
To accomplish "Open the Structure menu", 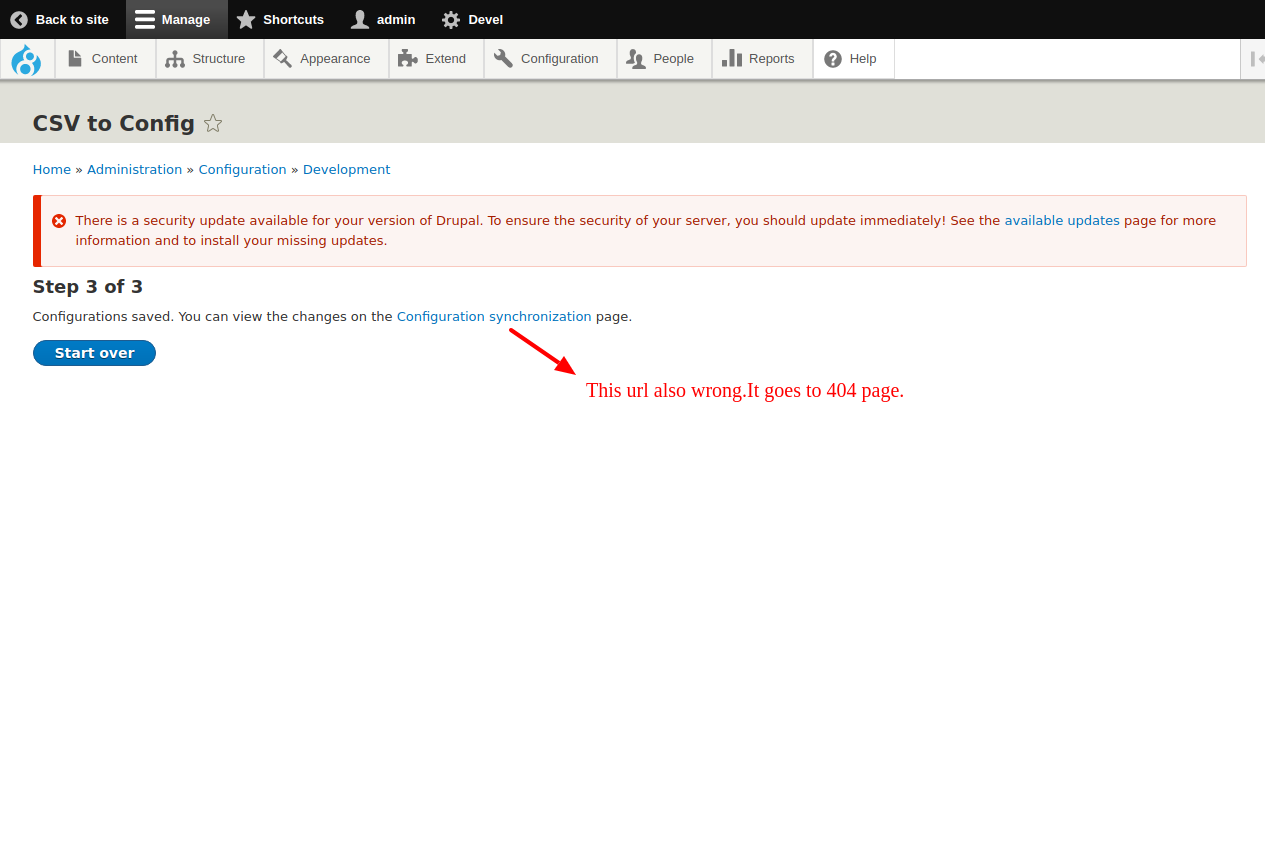I will pyautogui.click(x=210, y=59).
